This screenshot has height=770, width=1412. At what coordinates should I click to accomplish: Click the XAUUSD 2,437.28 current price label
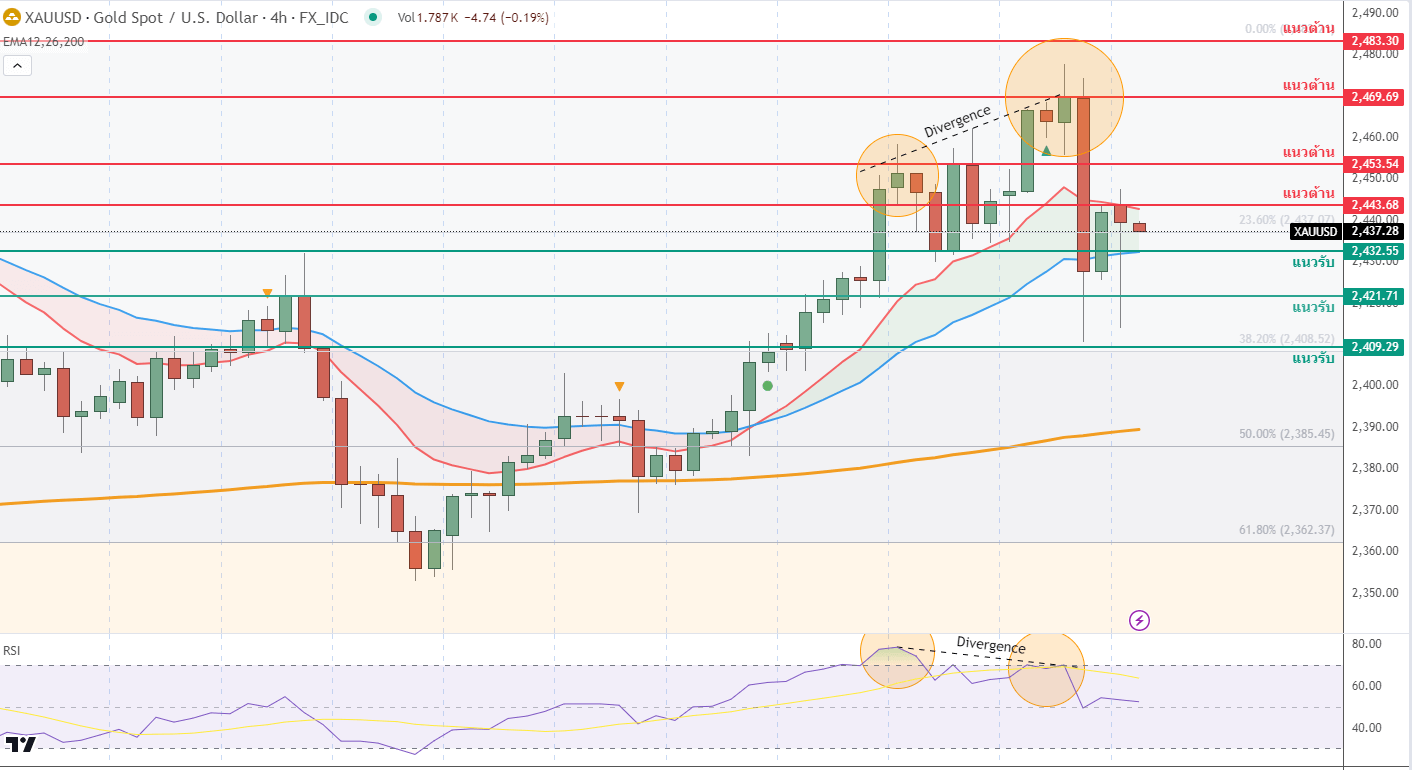click(1346, 231)
